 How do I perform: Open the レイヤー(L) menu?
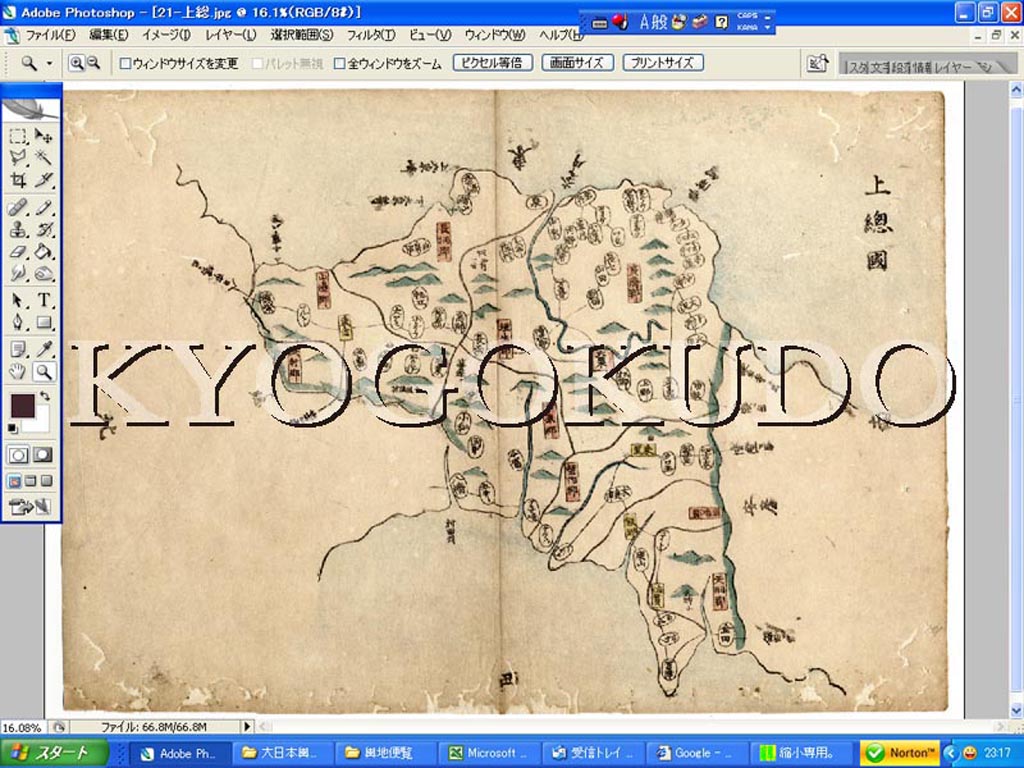coord(231,35)
